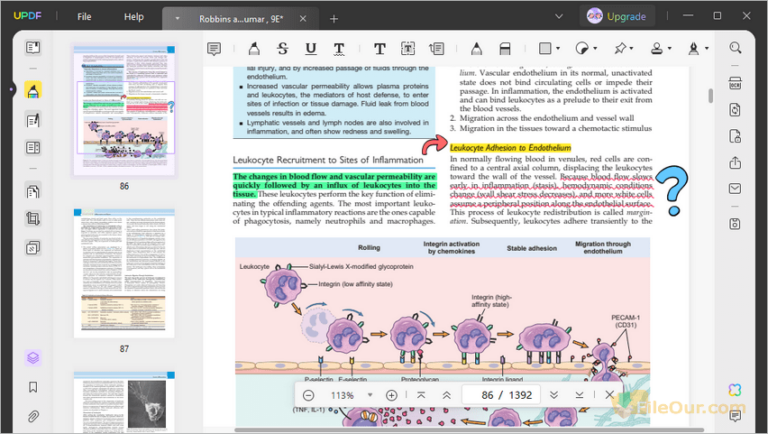This screenshot has width=768, height=434.
Task: Open the search magnifier icon
Action: (736, 48)
